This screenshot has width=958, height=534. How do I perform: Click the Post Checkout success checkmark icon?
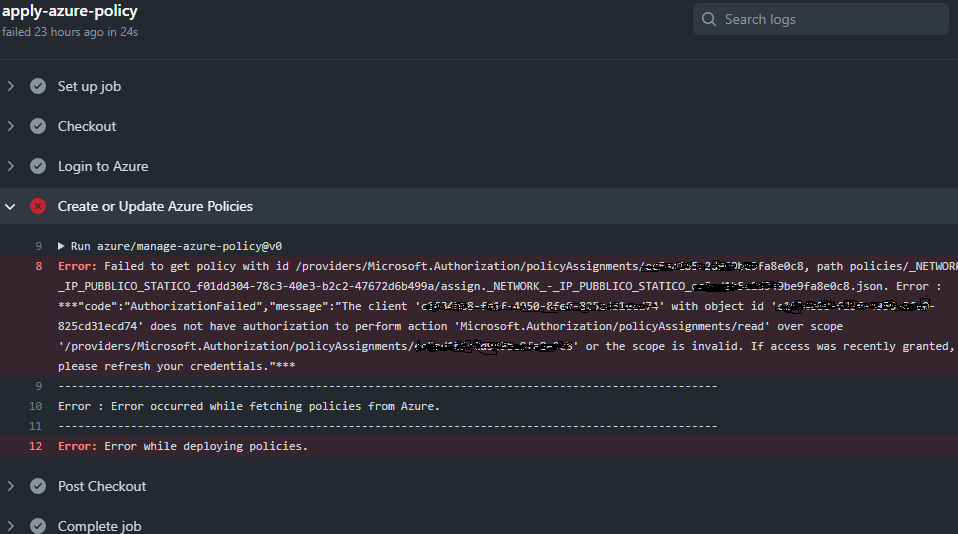[x=38, y=486]
